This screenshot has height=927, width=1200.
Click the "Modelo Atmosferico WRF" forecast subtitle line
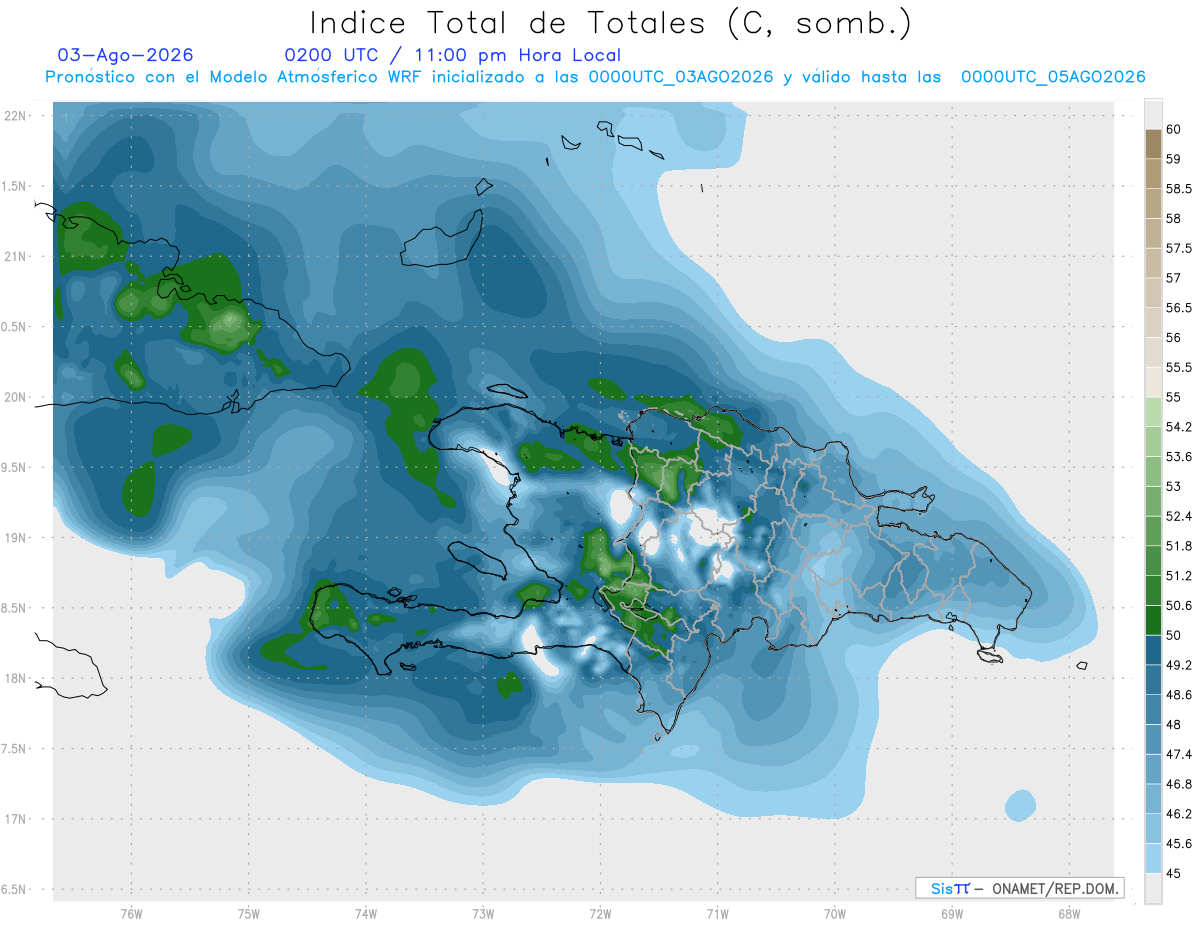(595, 77)
